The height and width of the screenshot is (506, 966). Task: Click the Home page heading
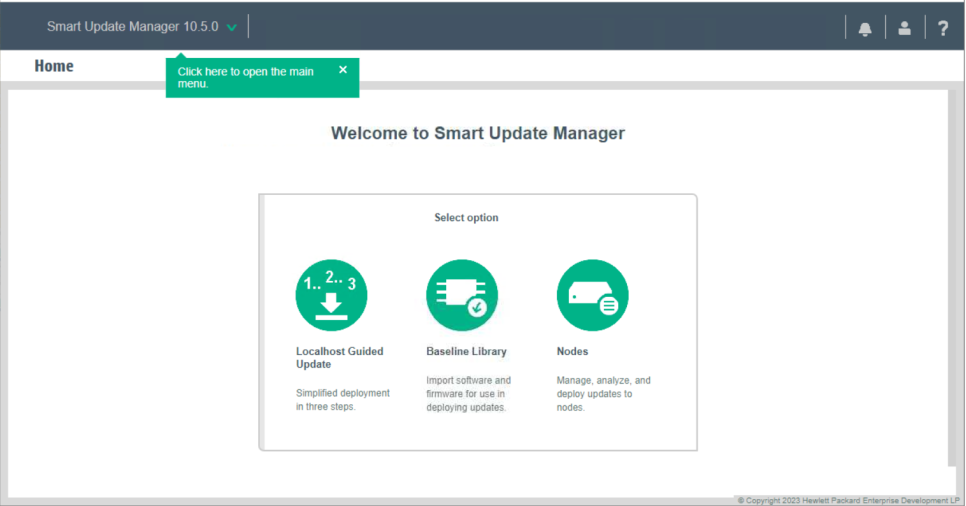[x=54, y=66]
